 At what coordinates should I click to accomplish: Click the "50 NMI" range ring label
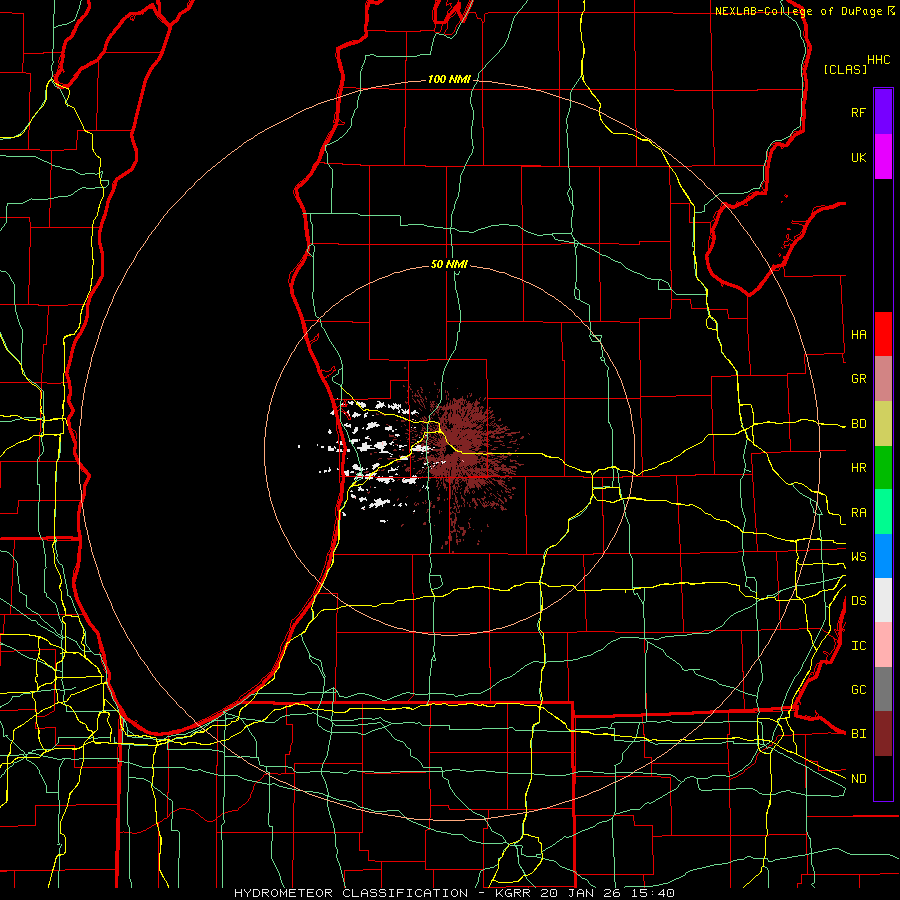pyautogui.click(x=449, y=264)
